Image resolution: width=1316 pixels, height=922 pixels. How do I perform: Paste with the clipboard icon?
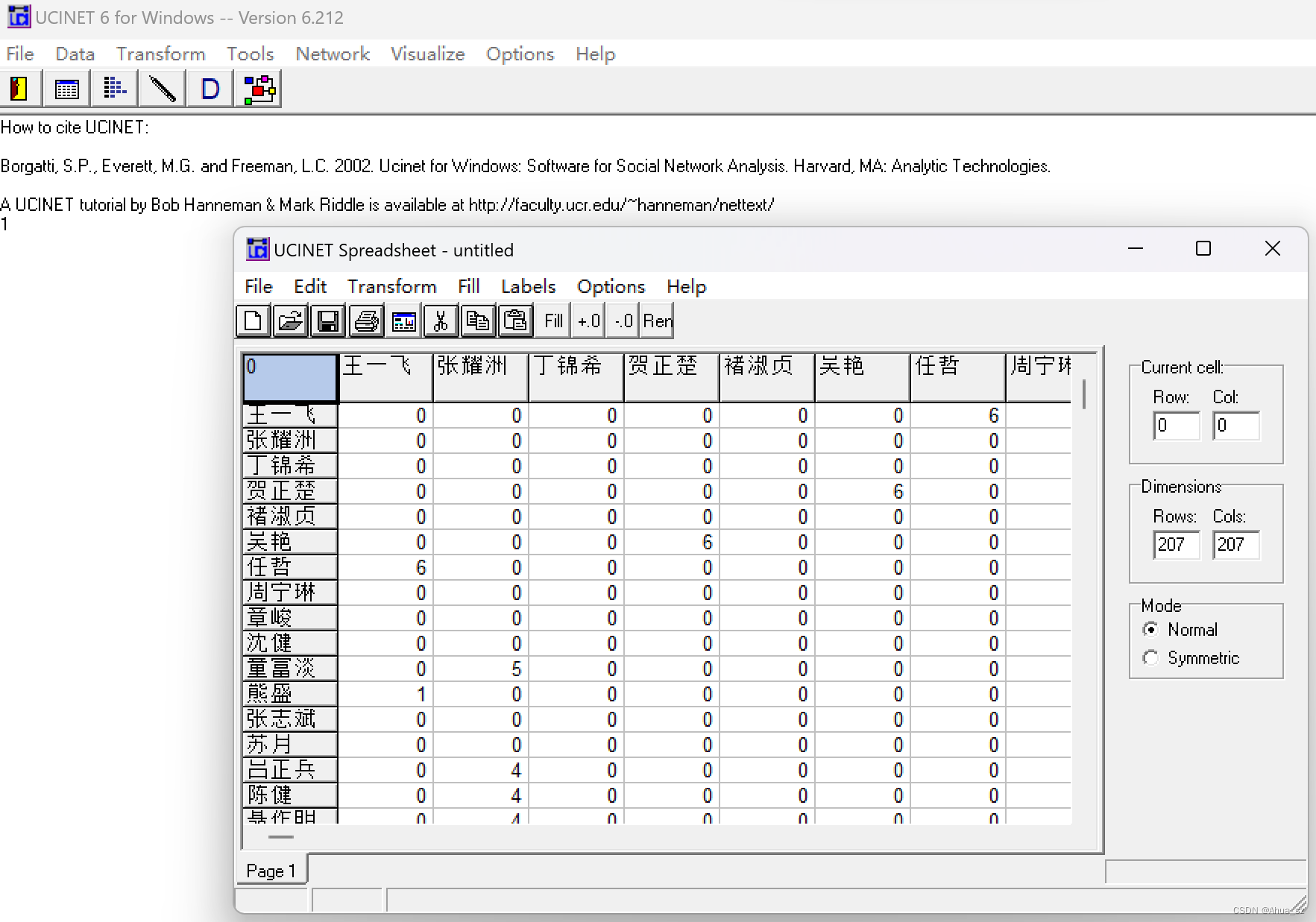(515, 321)
